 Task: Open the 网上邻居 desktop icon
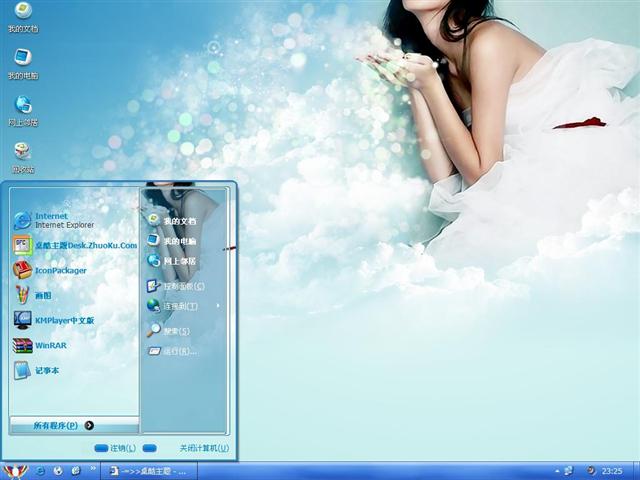23,111
